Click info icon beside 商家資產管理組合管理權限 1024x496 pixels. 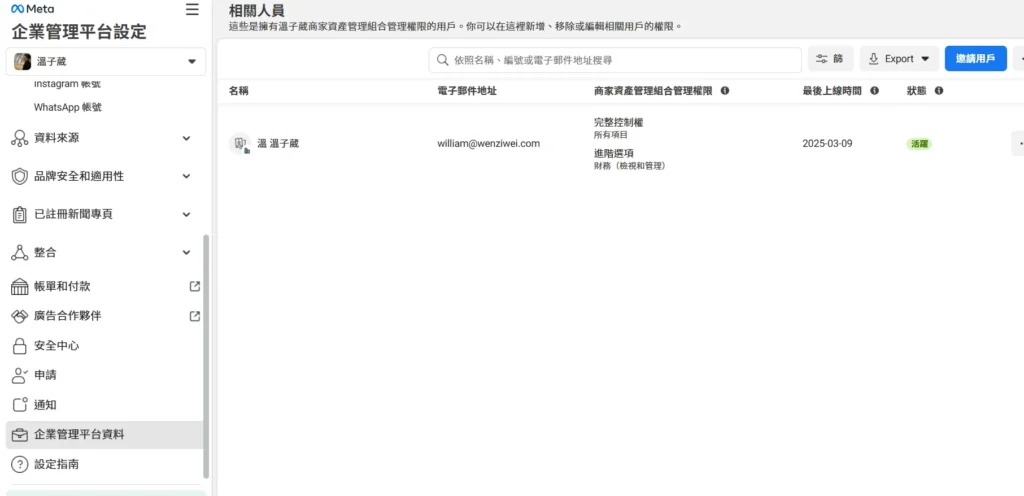(x=725, y=91)
